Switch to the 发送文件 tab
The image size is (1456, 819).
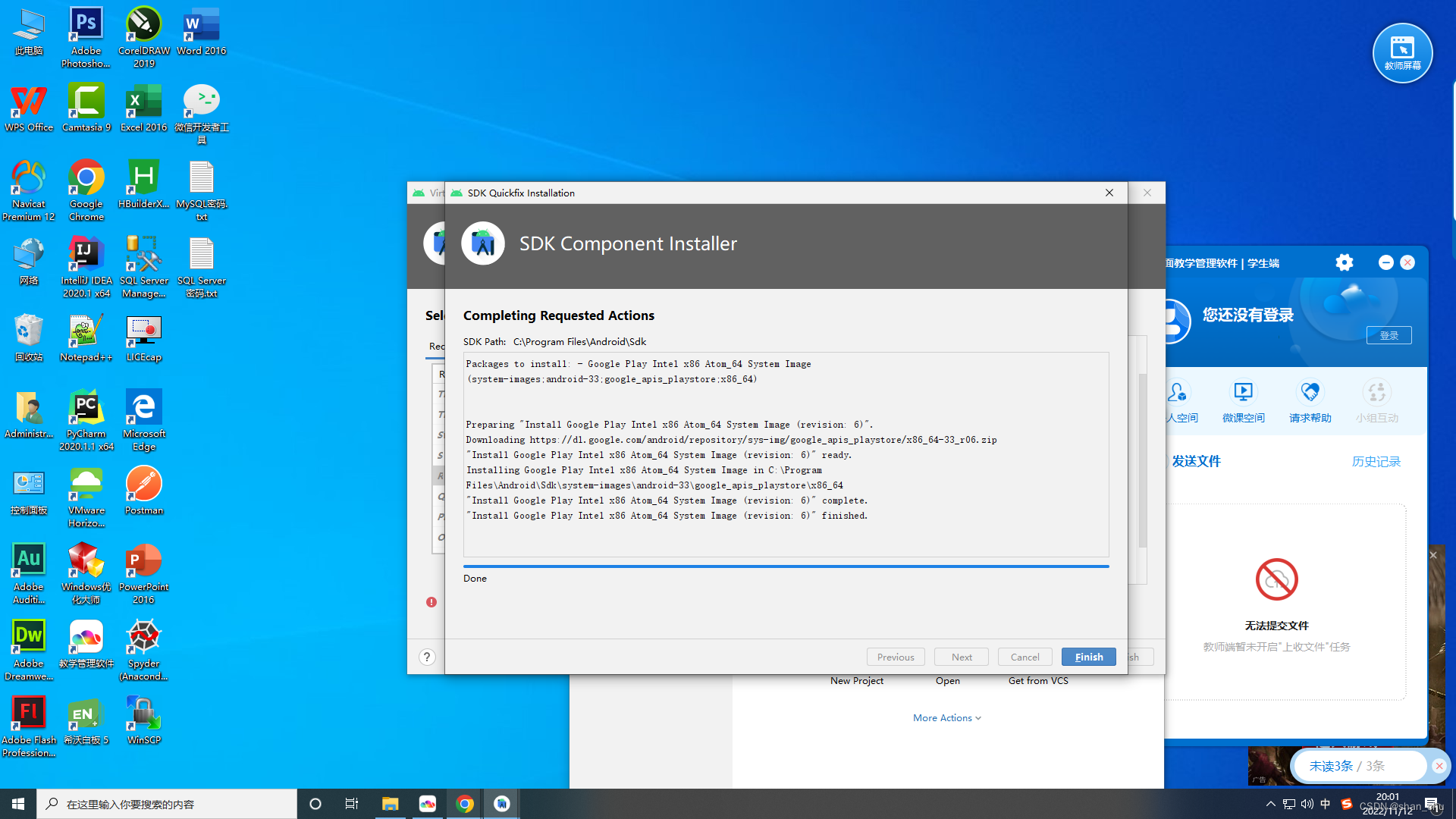(x=1196, y=461)
